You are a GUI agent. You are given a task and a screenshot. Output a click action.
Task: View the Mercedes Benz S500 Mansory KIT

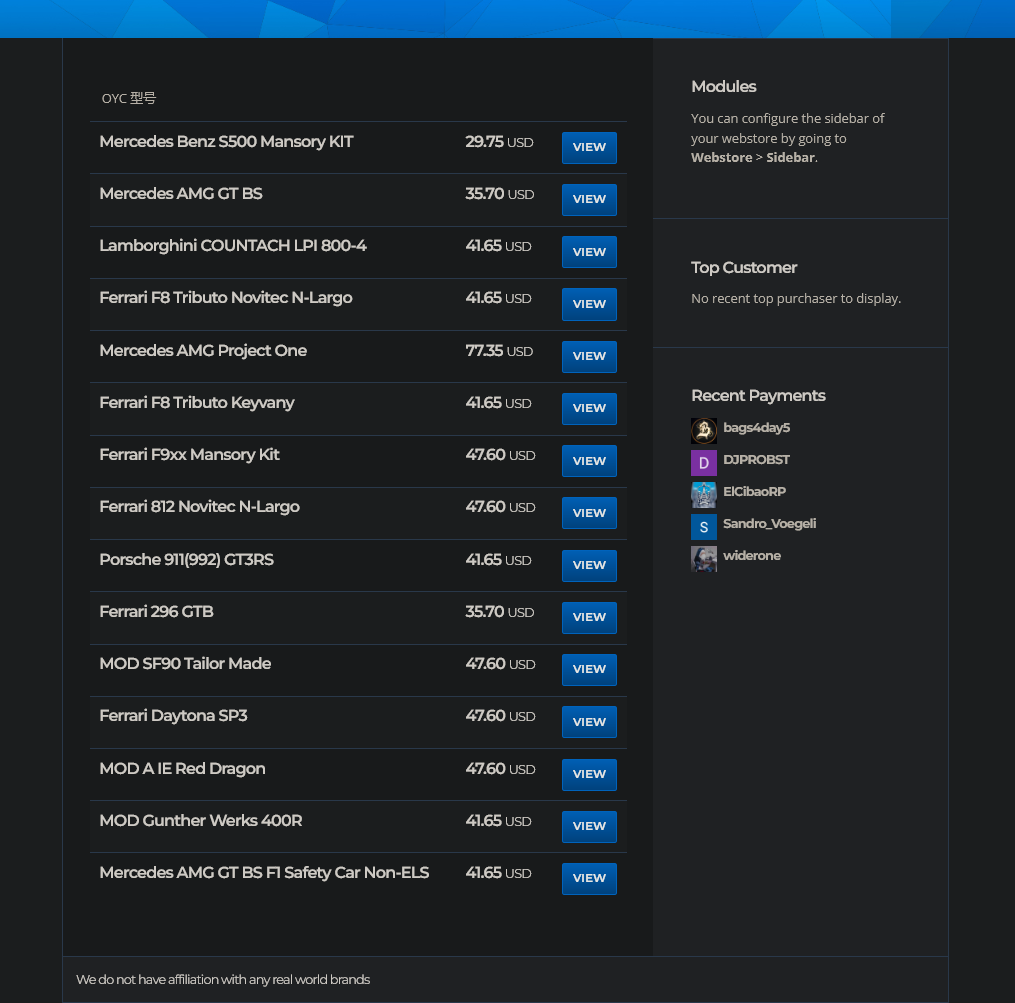coord(589,147)
